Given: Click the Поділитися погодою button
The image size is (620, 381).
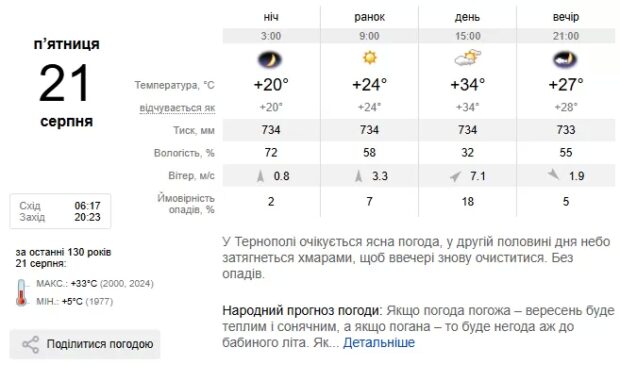Looking at the screenshot, I should [x=85, y=344].
